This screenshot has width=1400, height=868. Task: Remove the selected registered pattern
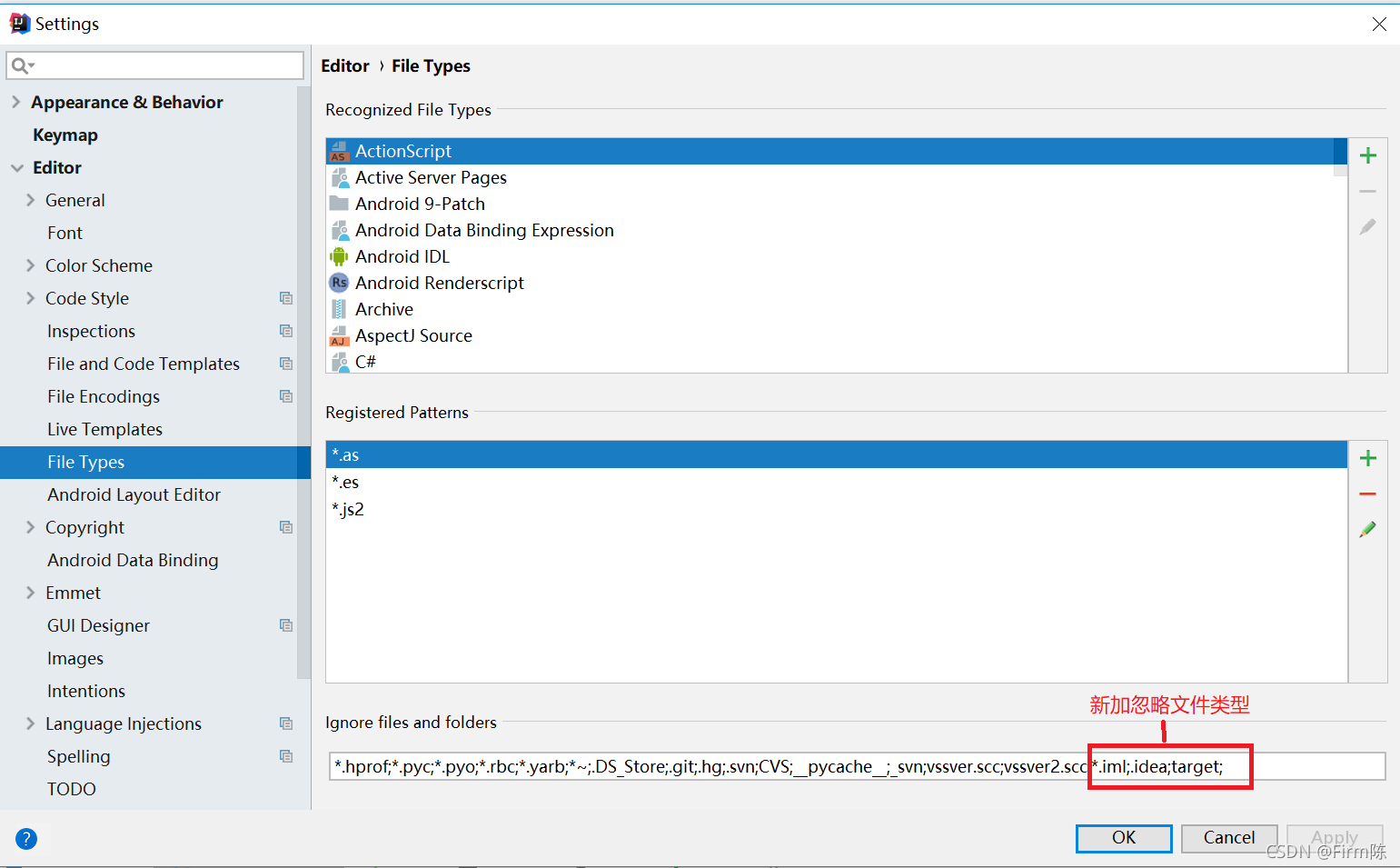(1367, 494)
